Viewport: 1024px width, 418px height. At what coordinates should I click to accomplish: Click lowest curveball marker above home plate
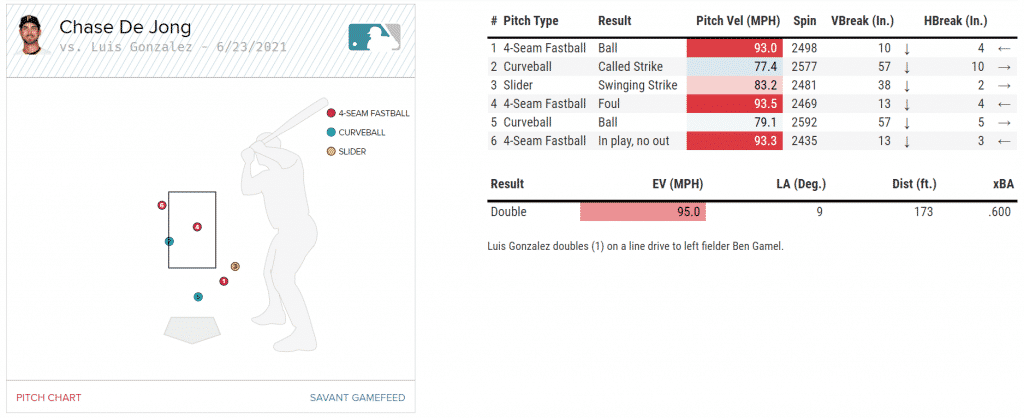pos(198,297)
